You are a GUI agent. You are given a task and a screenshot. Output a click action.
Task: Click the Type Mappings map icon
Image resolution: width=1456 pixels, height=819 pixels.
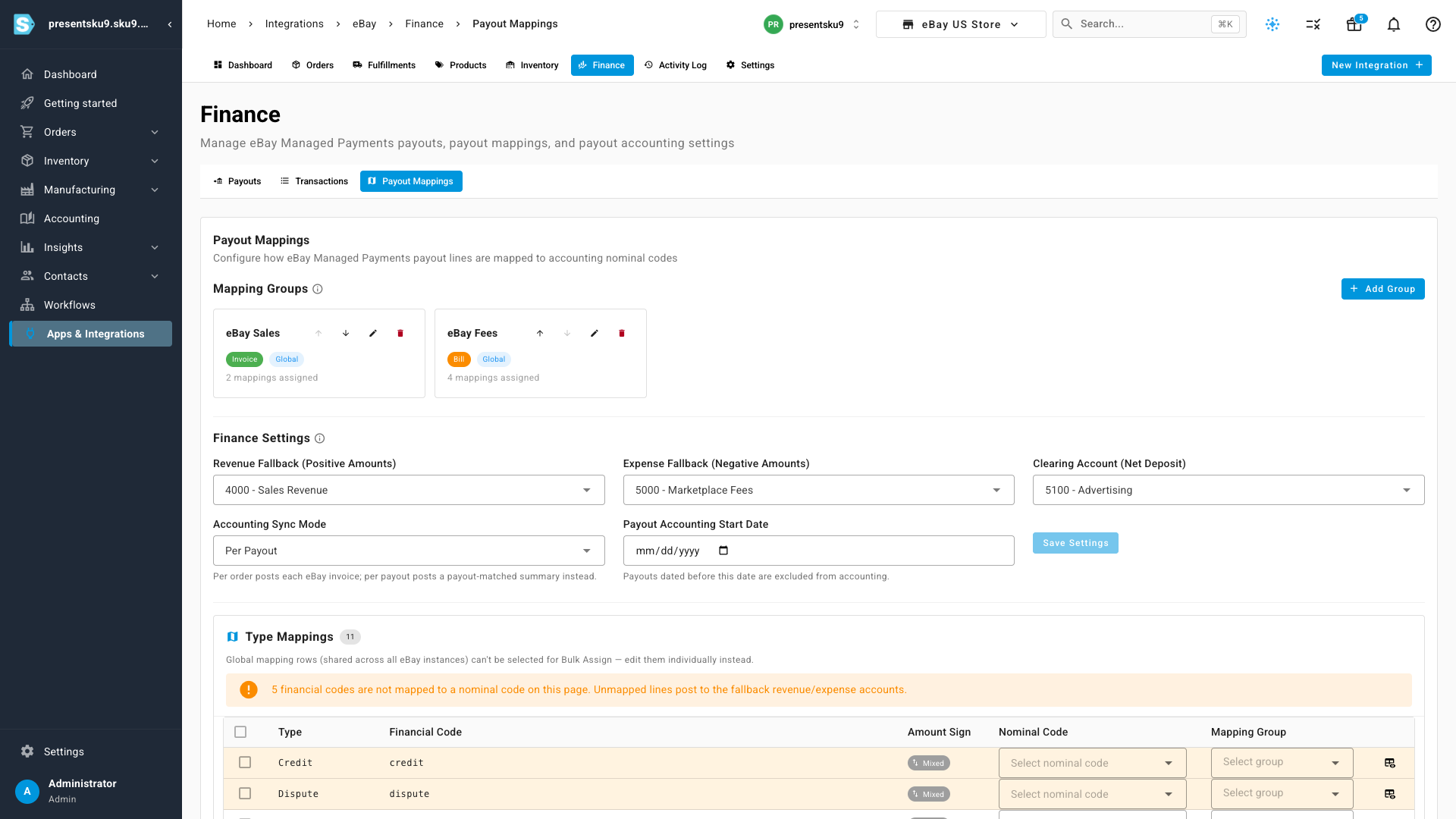pyautogui.click(x=233, y=637)
